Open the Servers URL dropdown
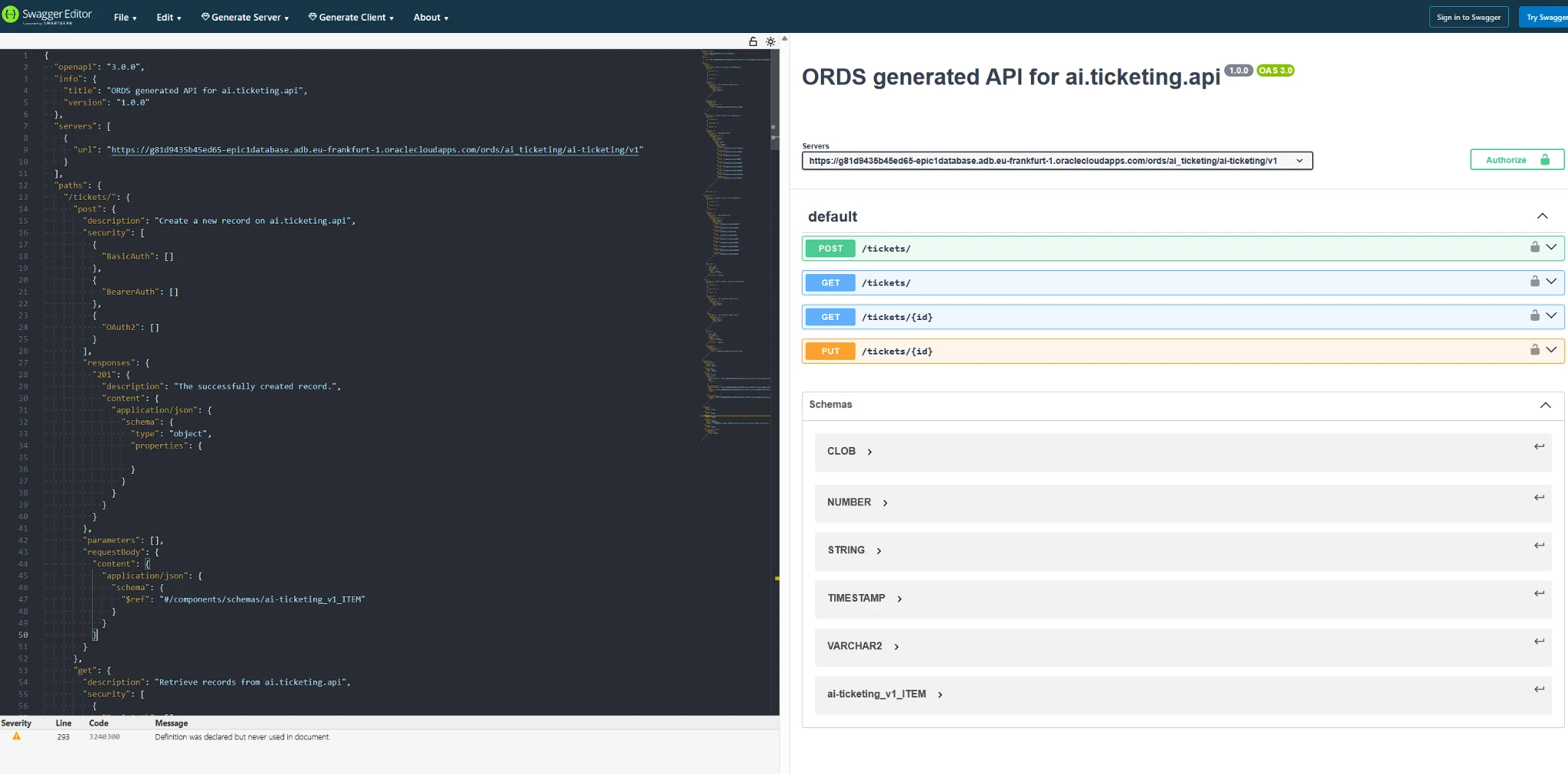Viewport: 1568px width, 774px height. pos(1057,161)
